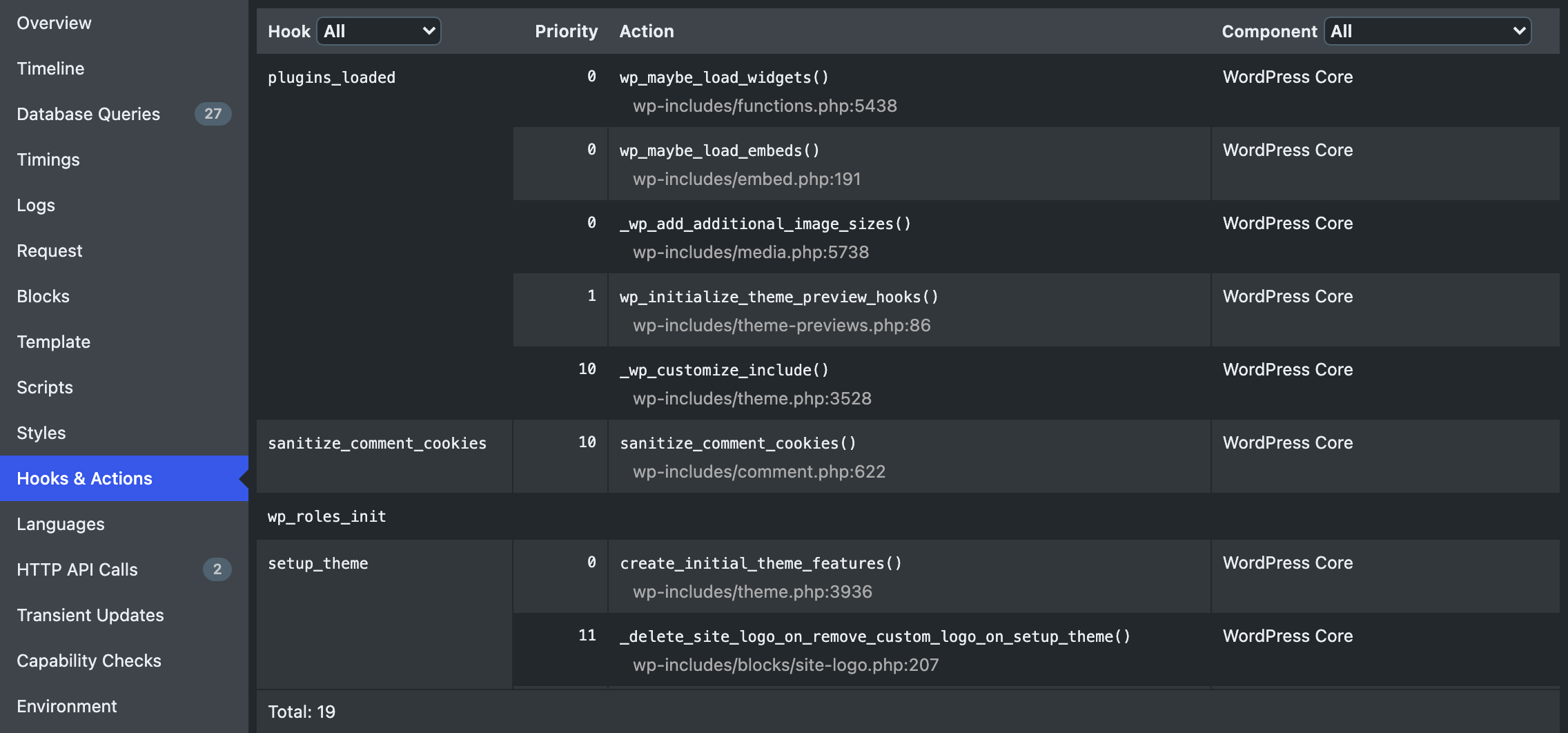
Task: Select the Hooks & Actions menu item
Action: [x=84, y=478]
